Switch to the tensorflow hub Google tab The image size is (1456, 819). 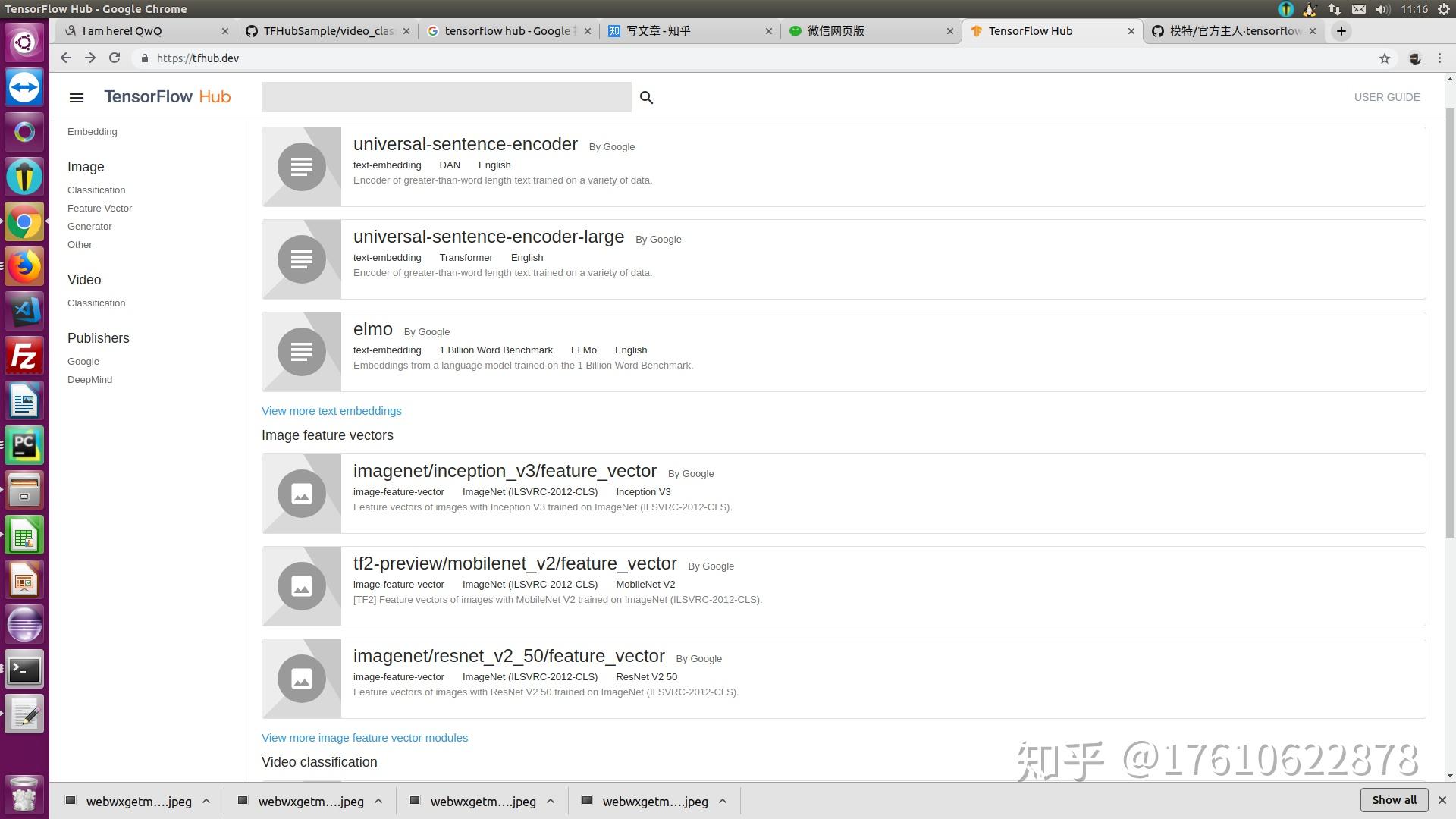coord(507,31)
